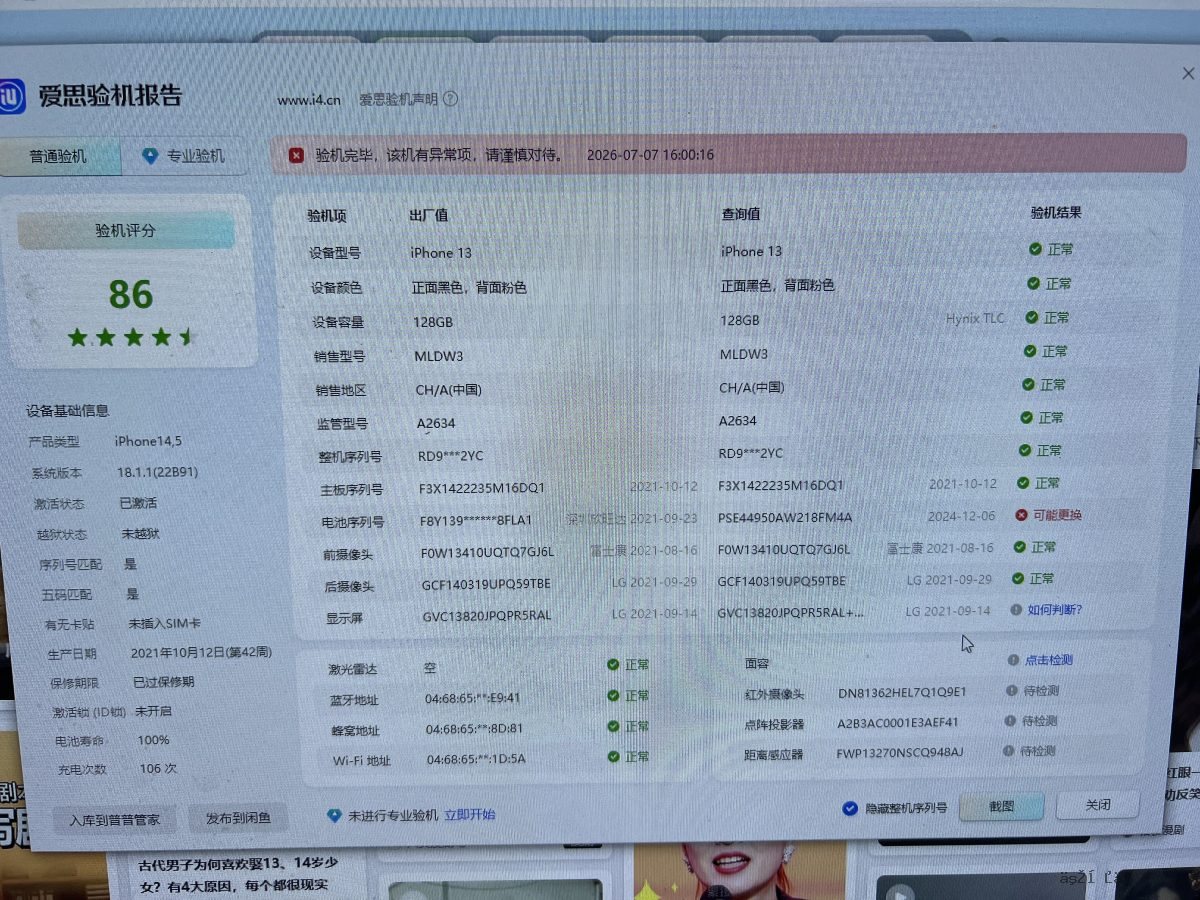Click the green check icon for 设备颜色 row
Image resolution: width=1200 pixels, height=900 pixels.
1034,284
